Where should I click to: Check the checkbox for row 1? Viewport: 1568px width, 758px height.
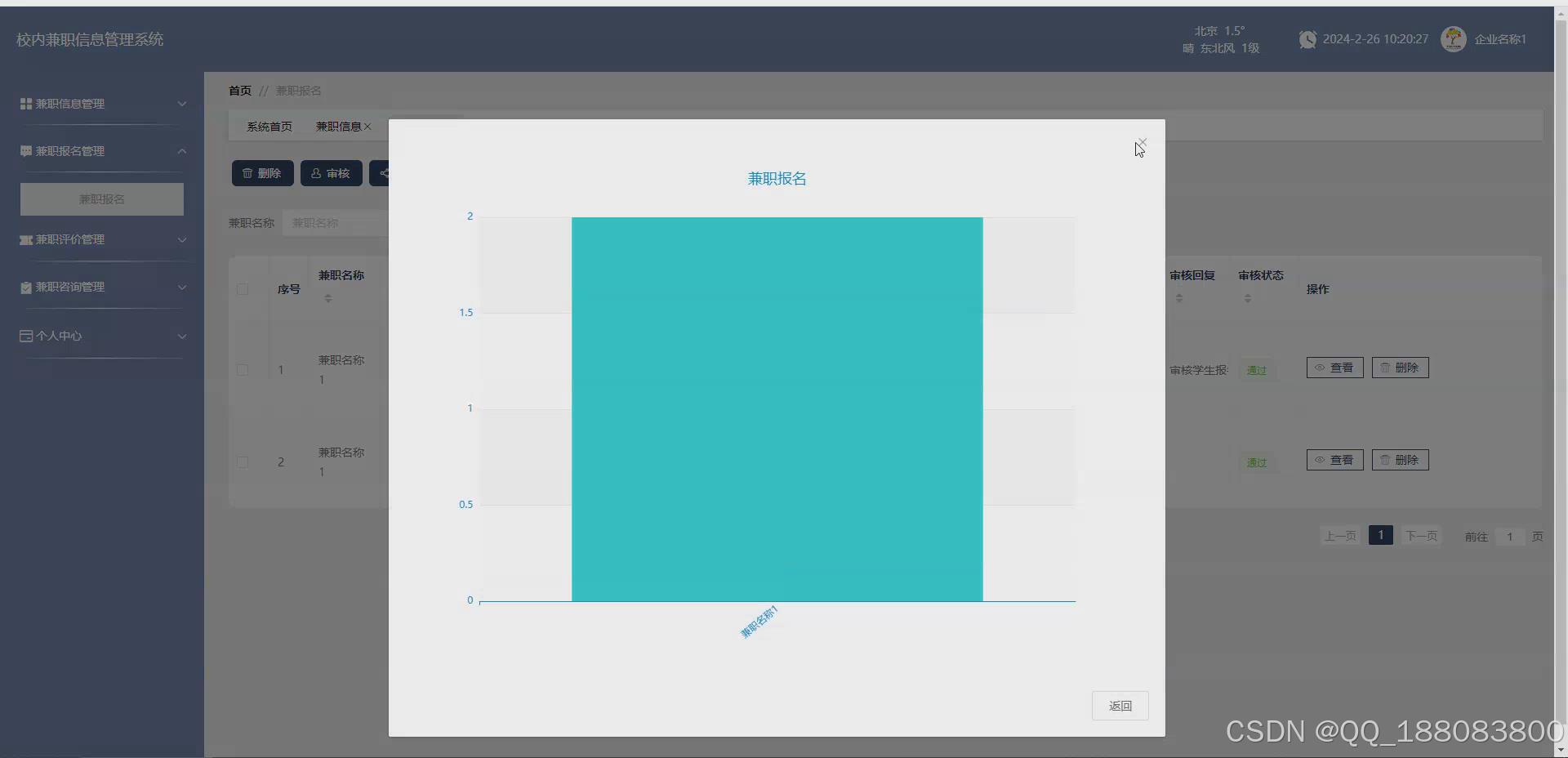[242, 370]
